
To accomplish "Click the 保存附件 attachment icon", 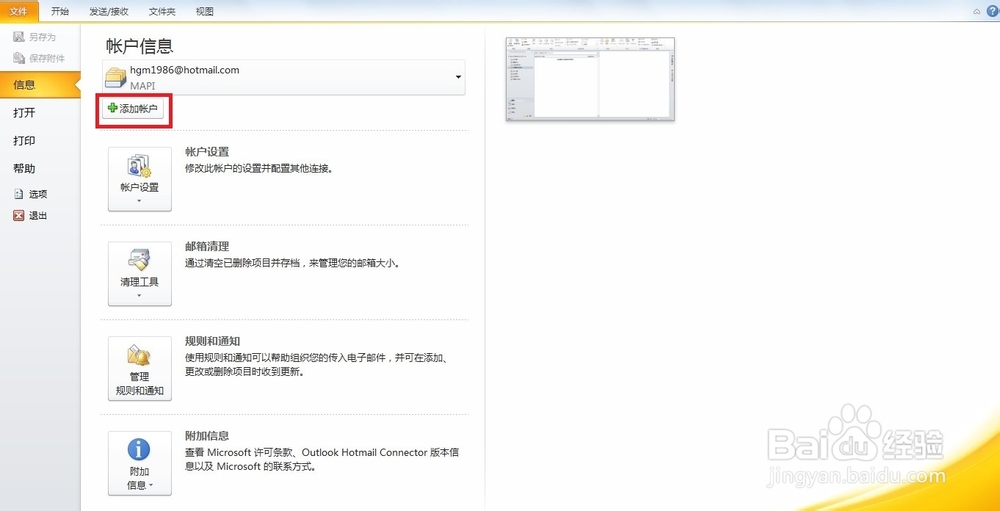I will [18, 59].
